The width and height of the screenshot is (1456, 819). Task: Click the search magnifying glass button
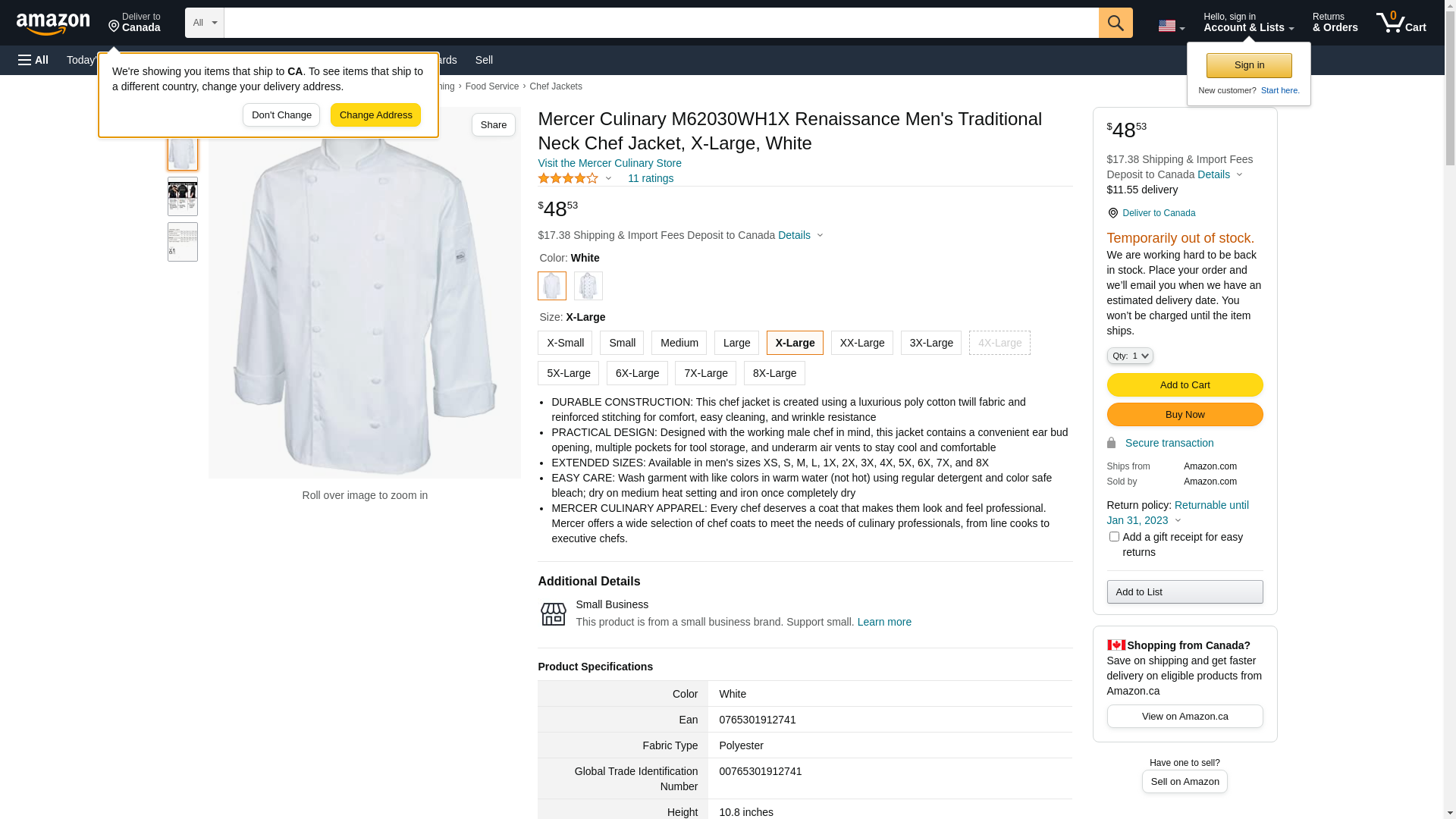coord(1116,23)
